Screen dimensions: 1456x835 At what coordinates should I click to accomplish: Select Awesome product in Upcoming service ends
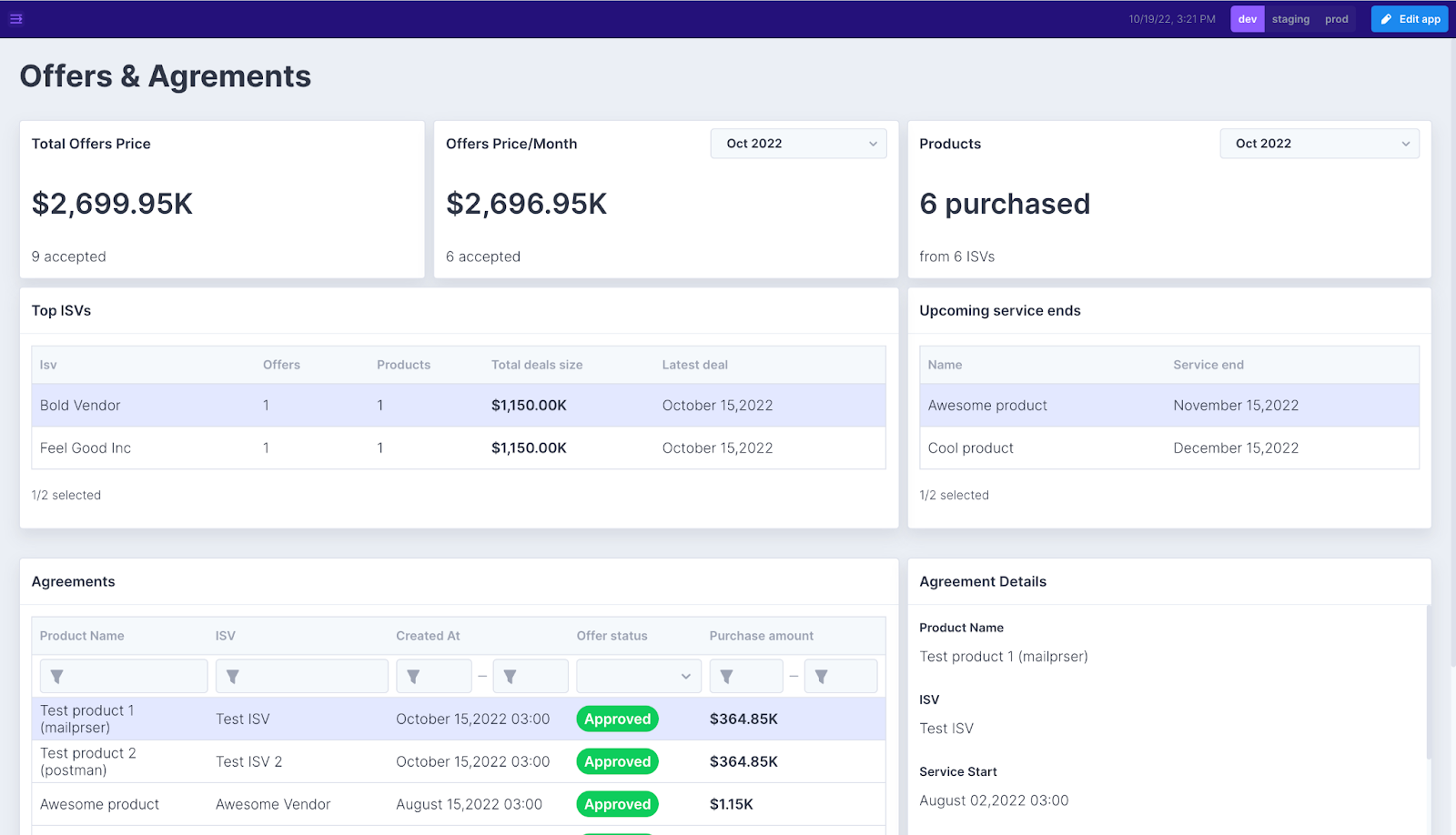[x=987, y=406]
